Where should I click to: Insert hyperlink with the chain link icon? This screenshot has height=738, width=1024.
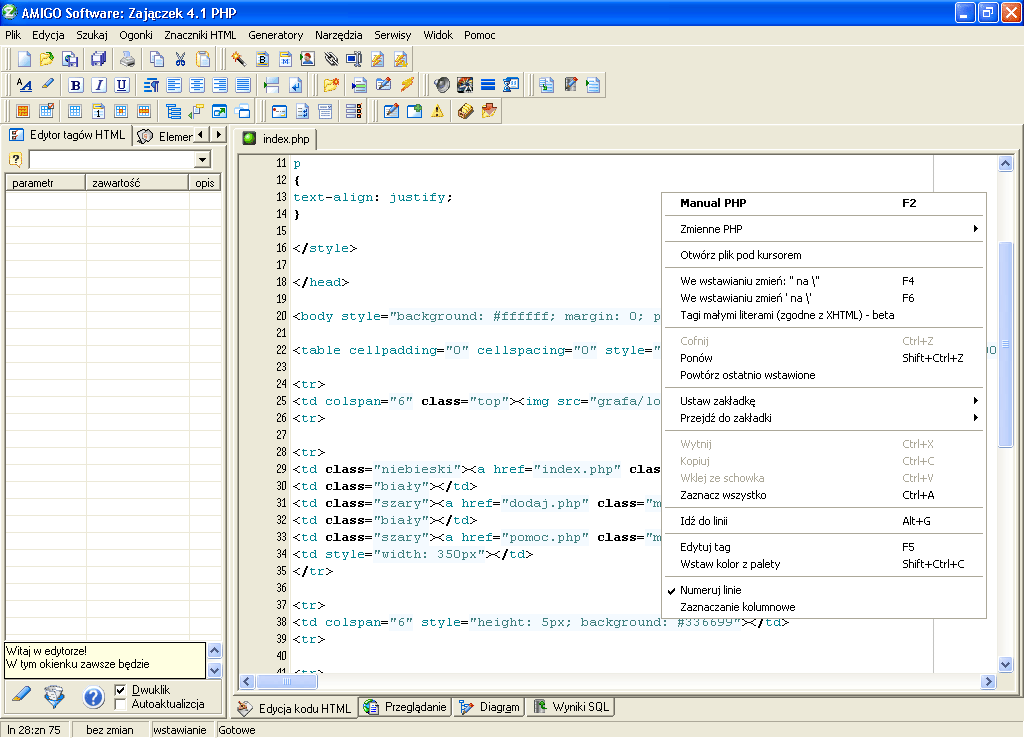point(331,59)
